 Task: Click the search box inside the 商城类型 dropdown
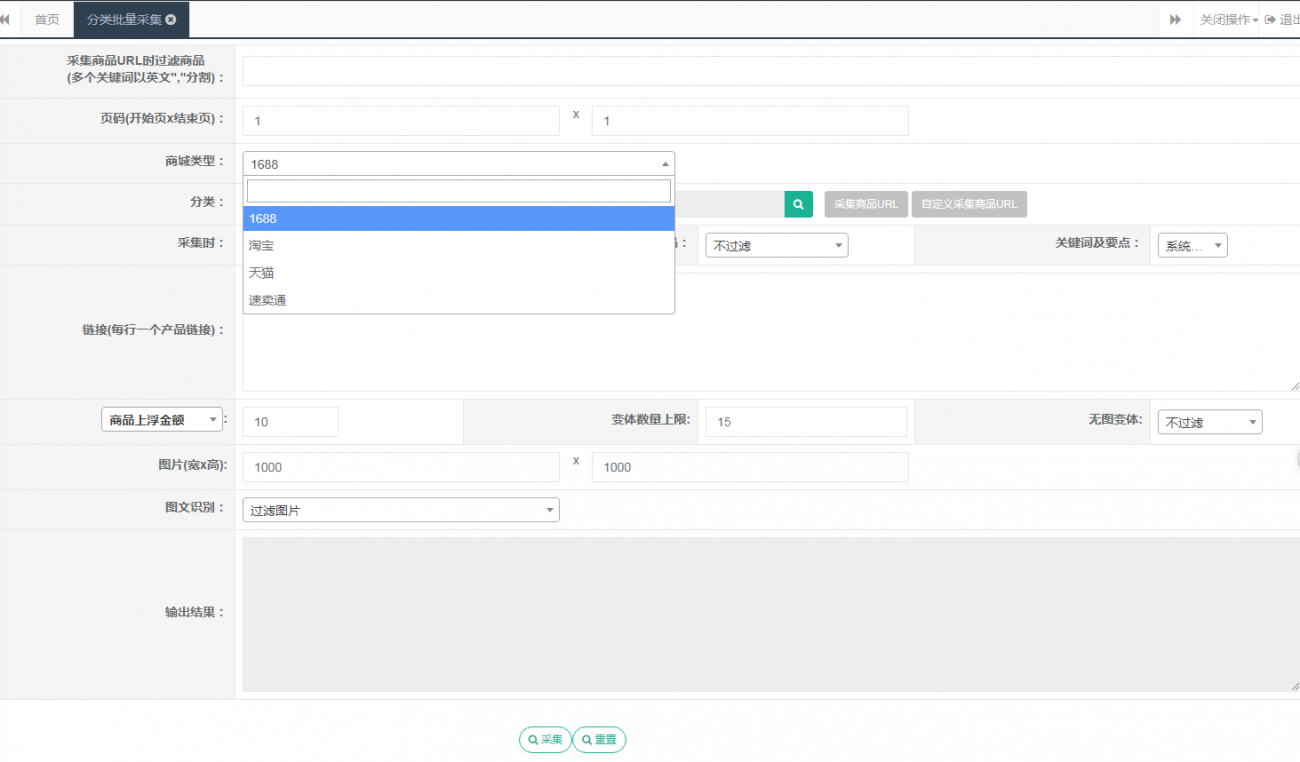click(459, 191)
